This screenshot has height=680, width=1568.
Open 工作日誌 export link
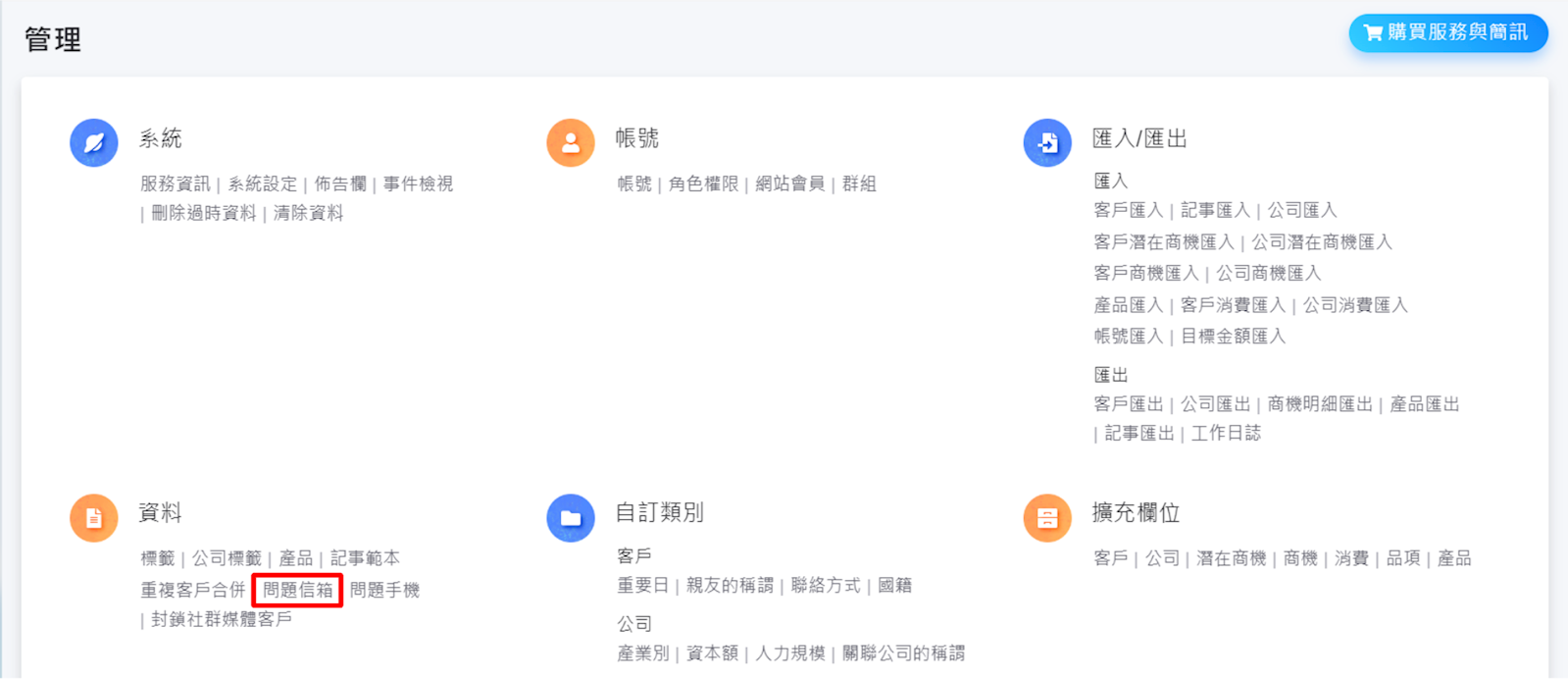pyautogui.click(x=1226, y=433)
